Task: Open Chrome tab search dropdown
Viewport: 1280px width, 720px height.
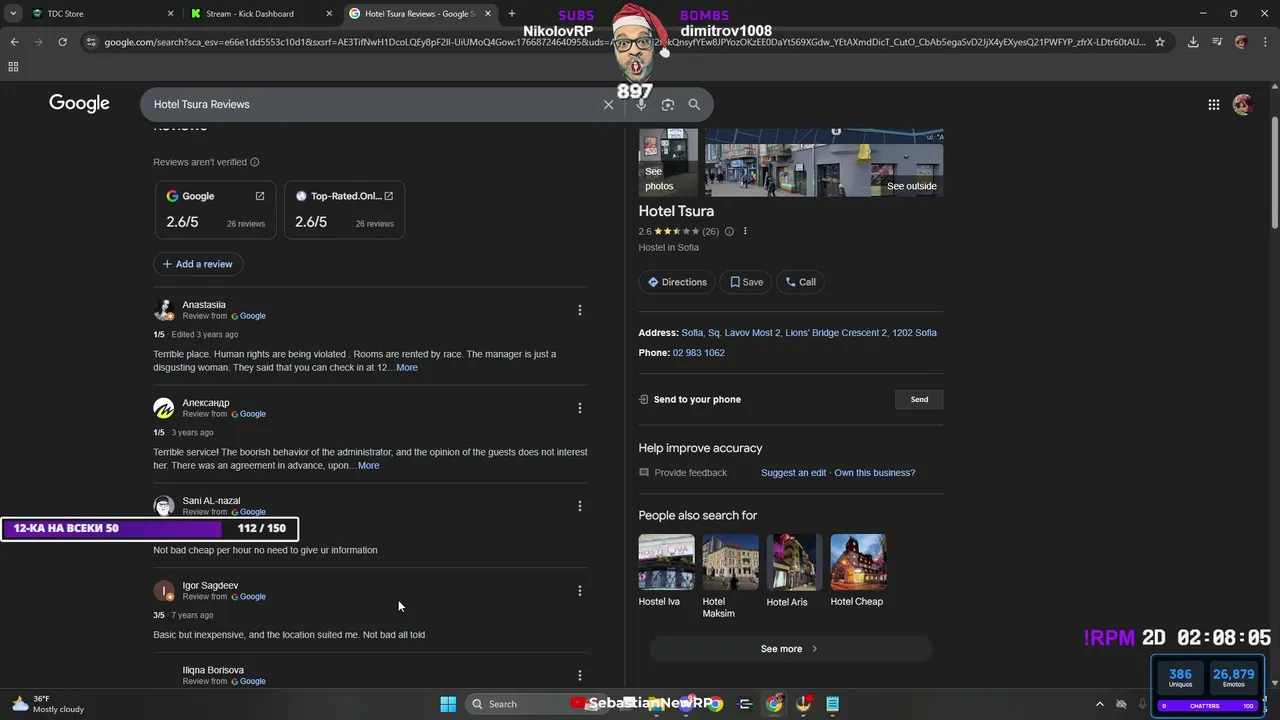Action: 13,14
